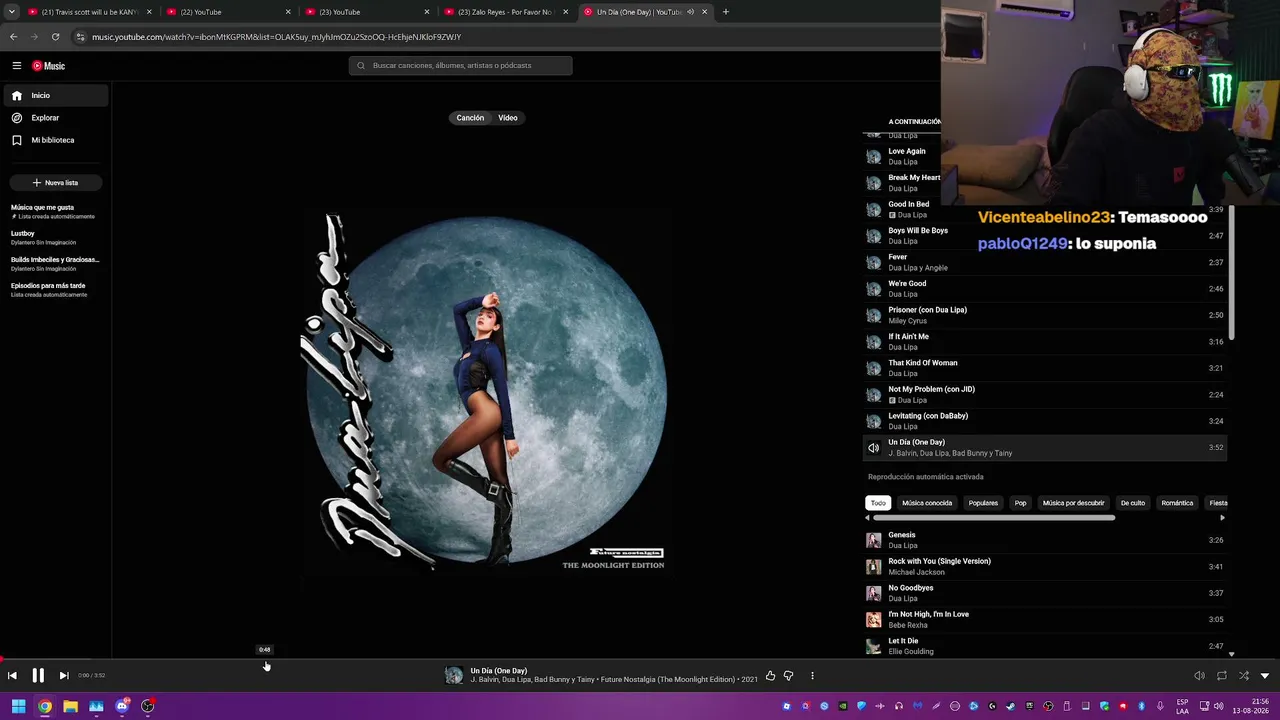Play Levitating (con DaBaby) from the queue
This screenshot has height=720, width=1280.
pos(1045,421)
